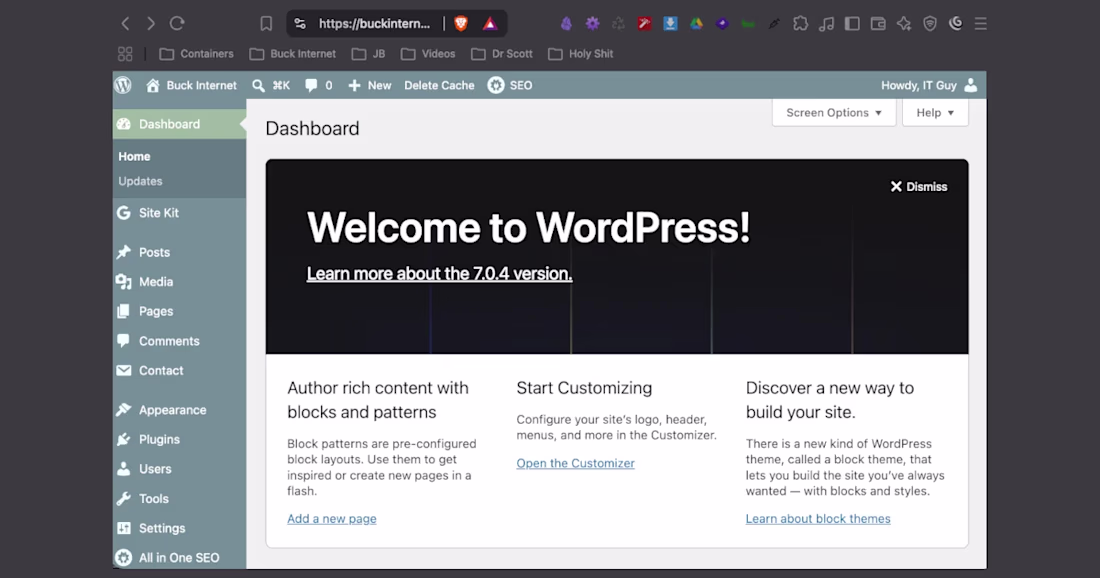
Task: Go back with the browser back arrow
Action: point(126,24)
